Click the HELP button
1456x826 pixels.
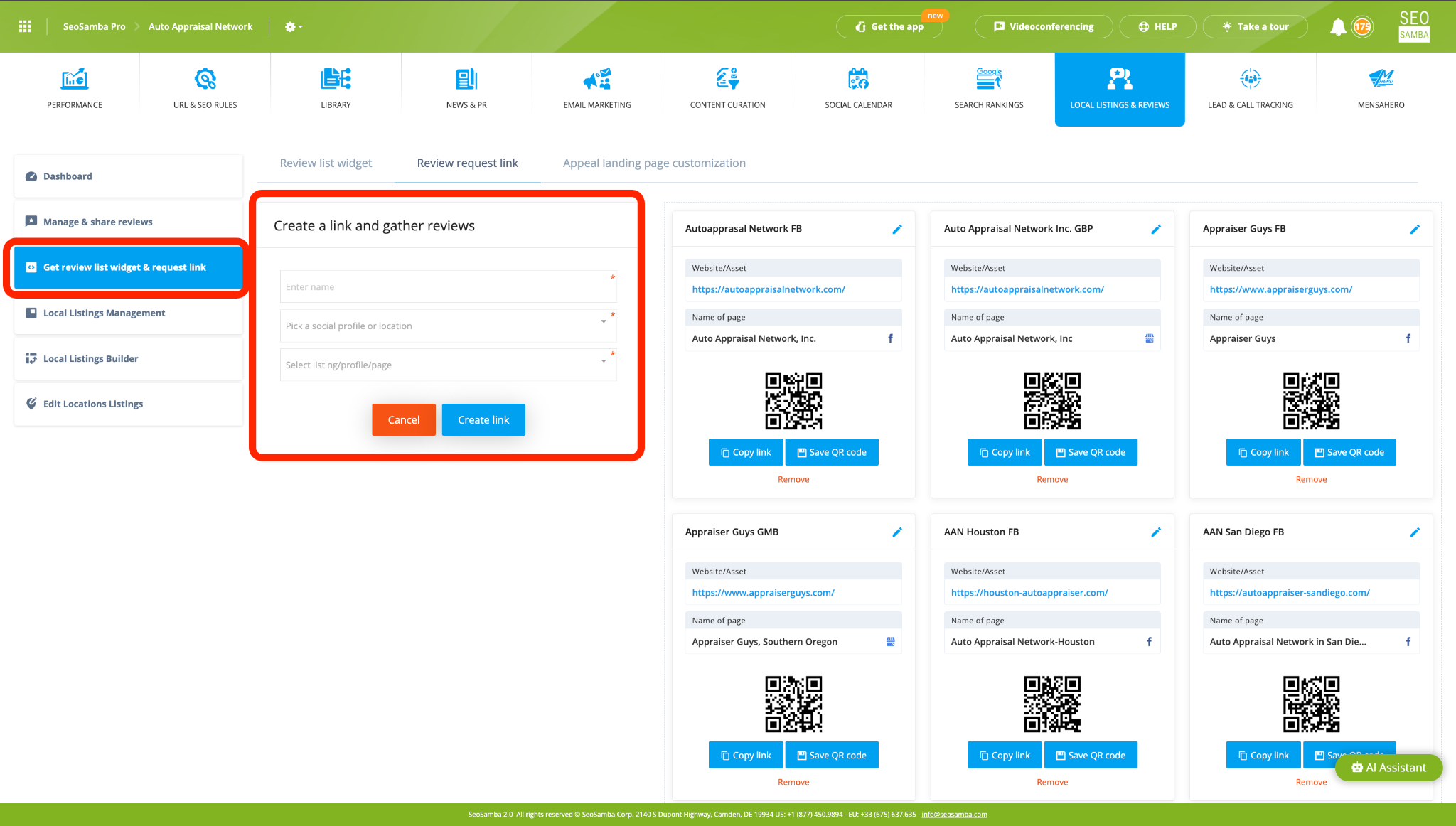[x=1157, y=26]
